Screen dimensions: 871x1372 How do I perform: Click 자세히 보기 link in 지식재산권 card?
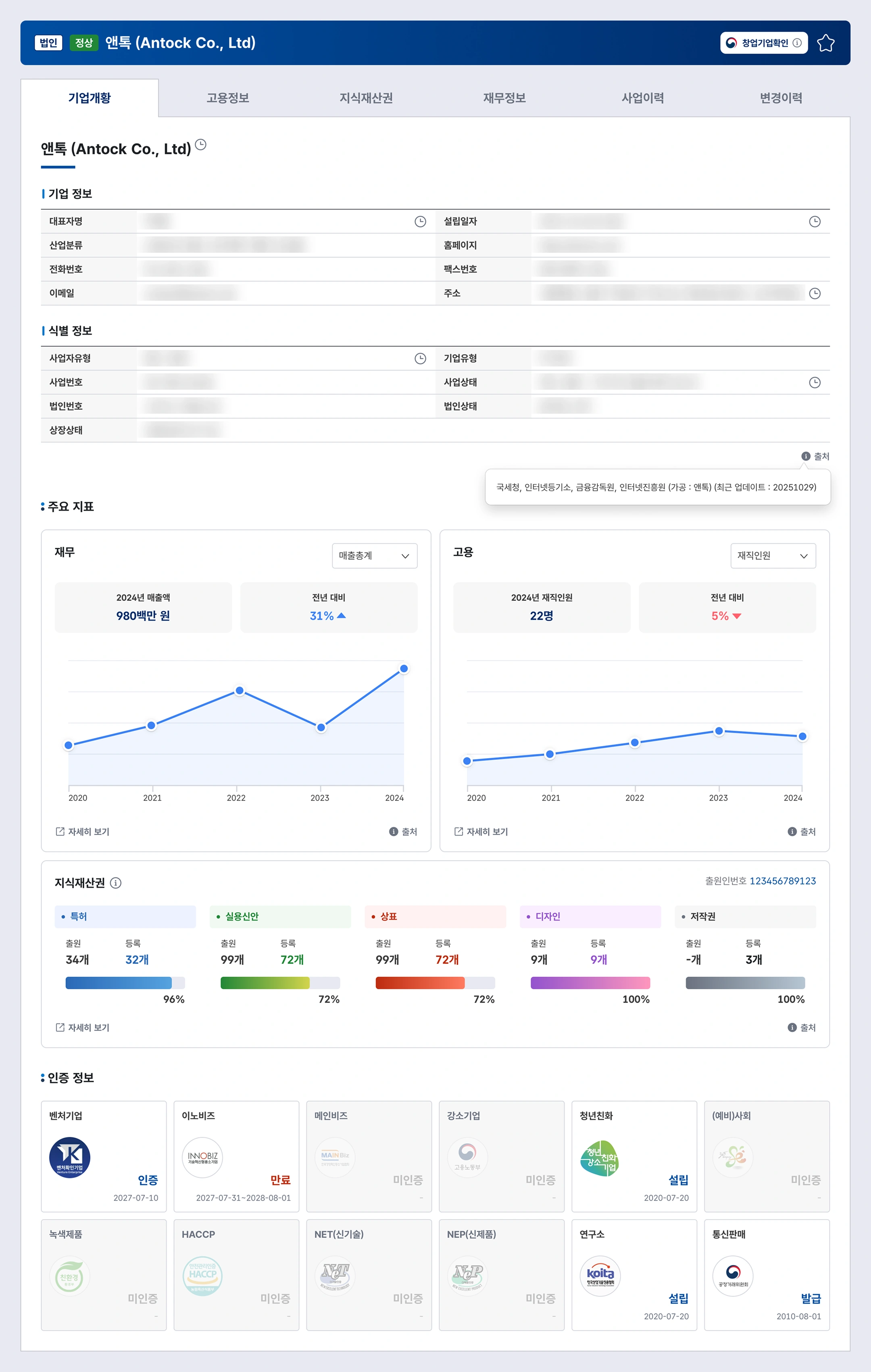(83, 1027)
